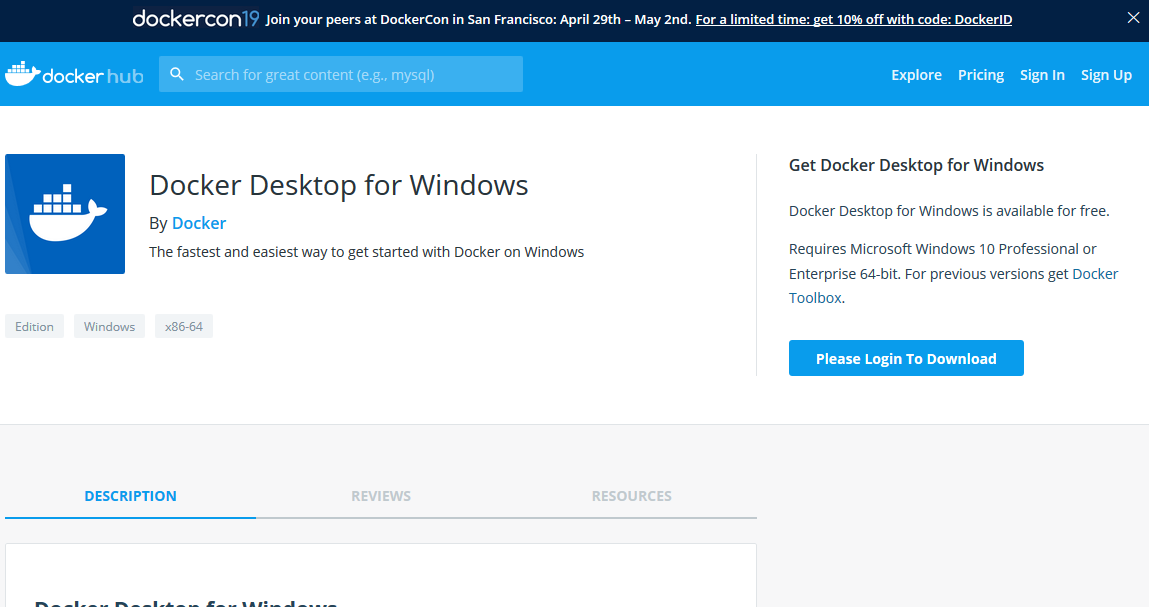Viewport: 1149px width, 607px height.
Task: Open the Docker publisher link
Action: [x=199, y=223]
